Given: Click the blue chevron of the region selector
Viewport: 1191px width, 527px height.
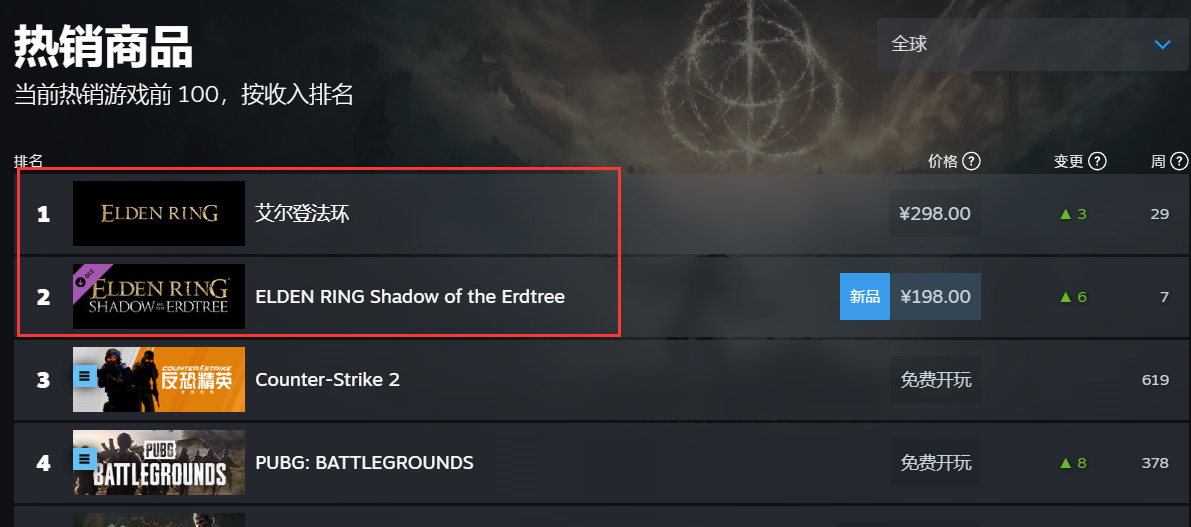Looking at the screenshot, I should [1162, 44].
